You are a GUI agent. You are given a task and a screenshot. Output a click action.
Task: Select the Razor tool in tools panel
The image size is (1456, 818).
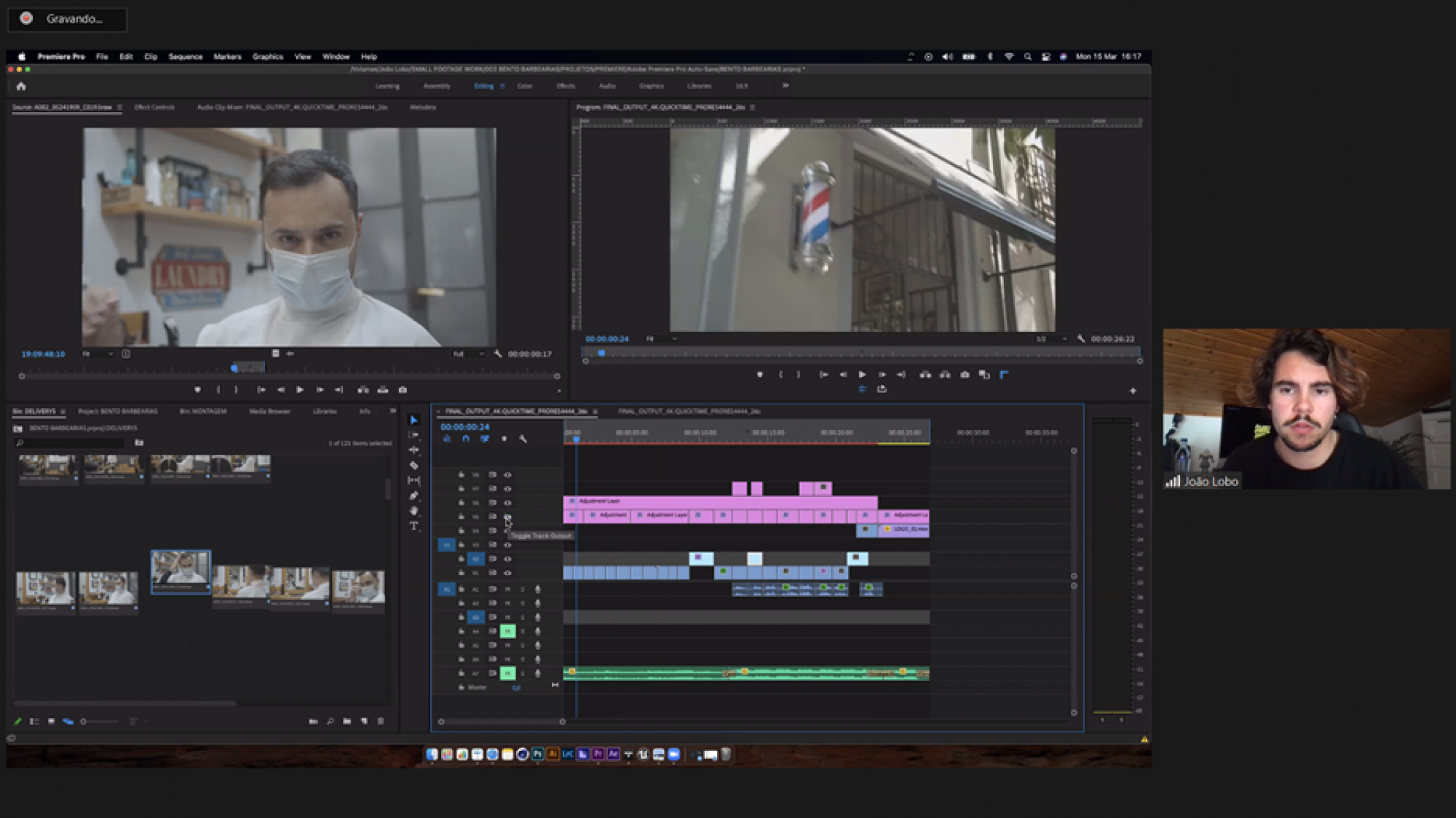click(x=414, y=465)
